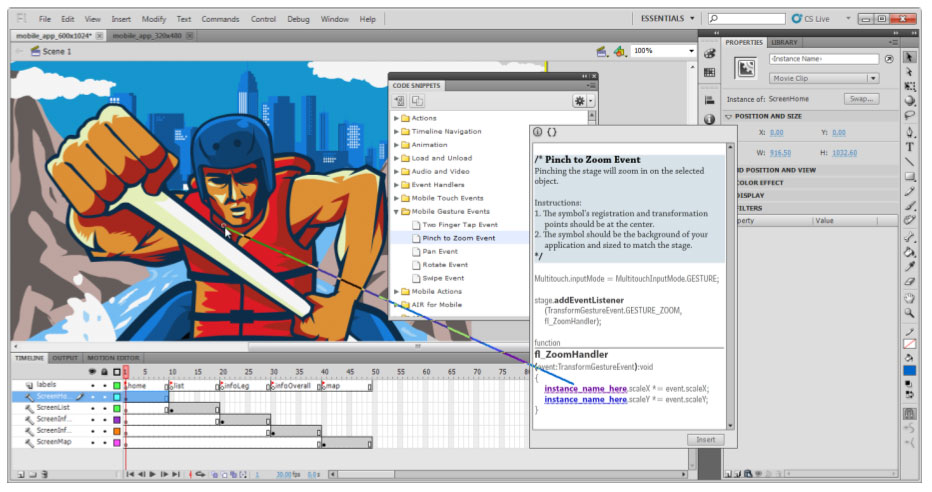
Task: Expand the Animation snippets folder
Action: tap(397, 145)
